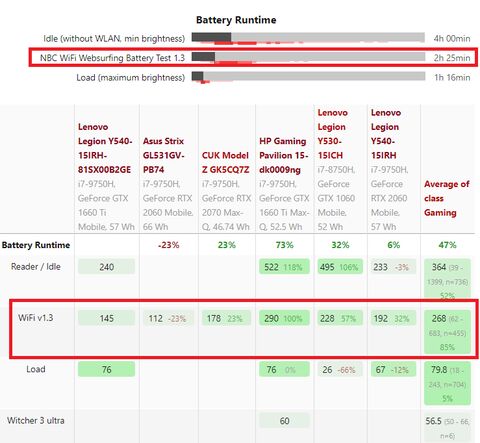
Task: Click the 233 -3% Reader/Idle cell
Action: [393, 267]
